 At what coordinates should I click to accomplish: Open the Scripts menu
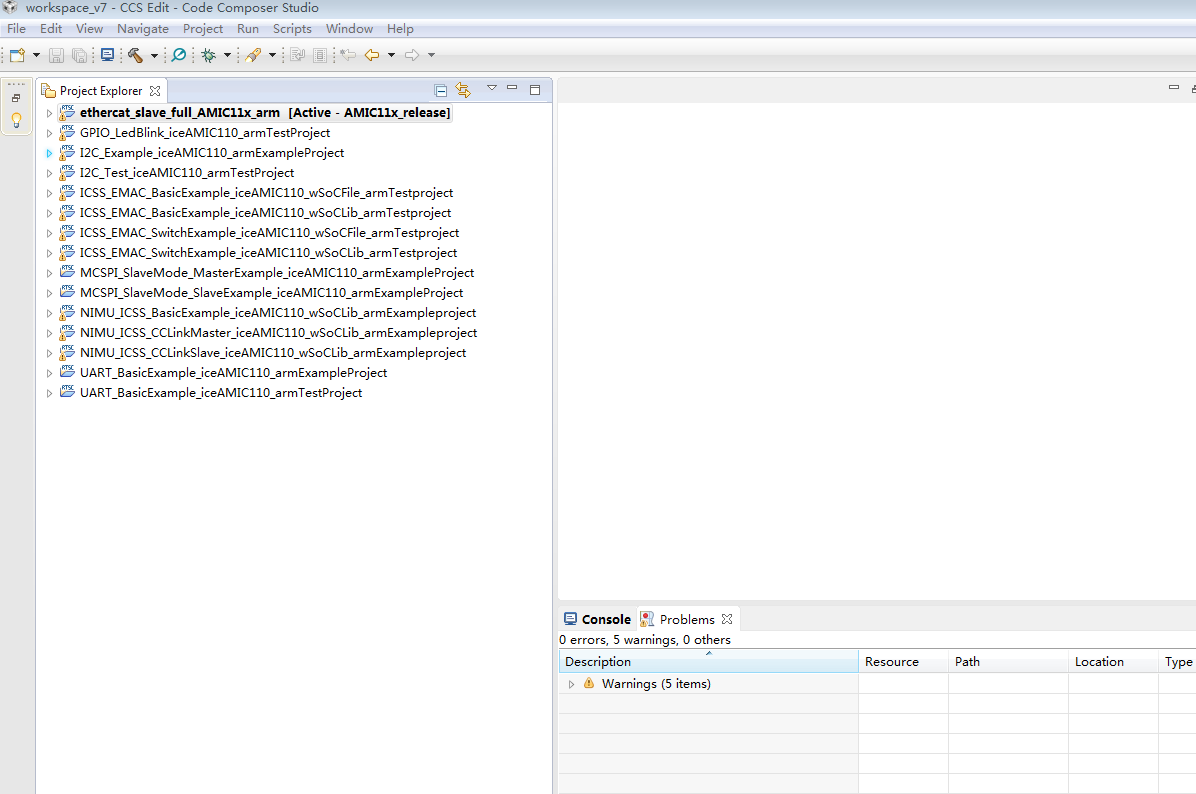[292, 29]
